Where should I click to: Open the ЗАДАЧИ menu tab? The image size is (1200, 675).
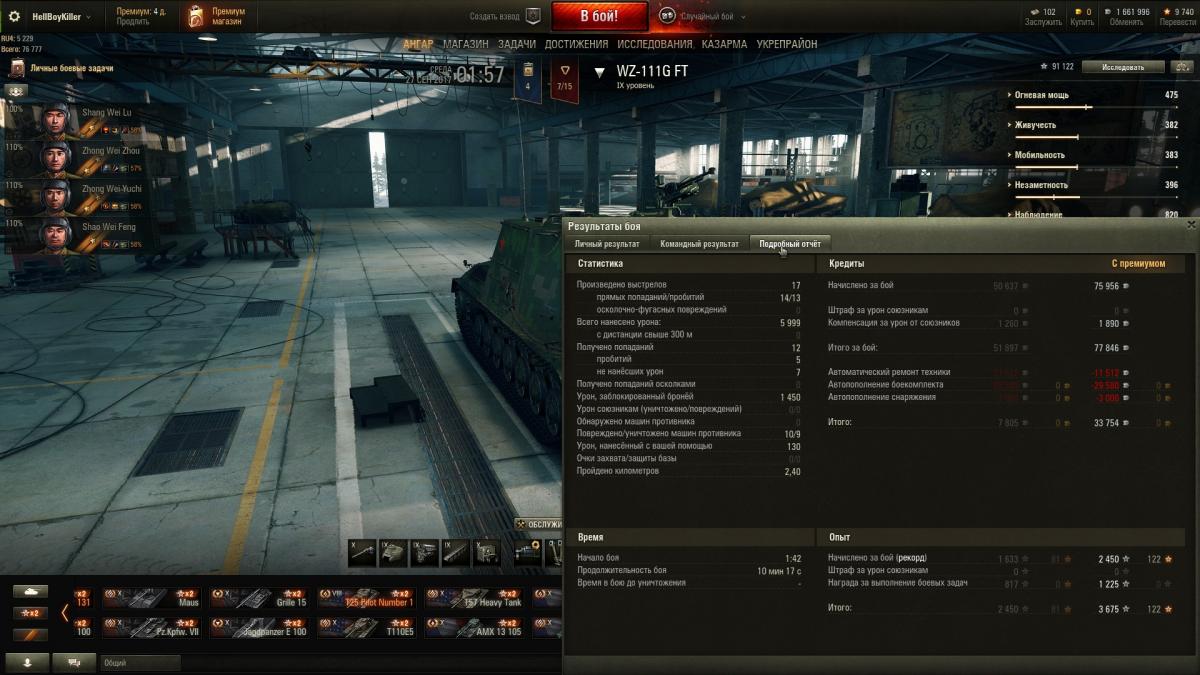point(517,44)
